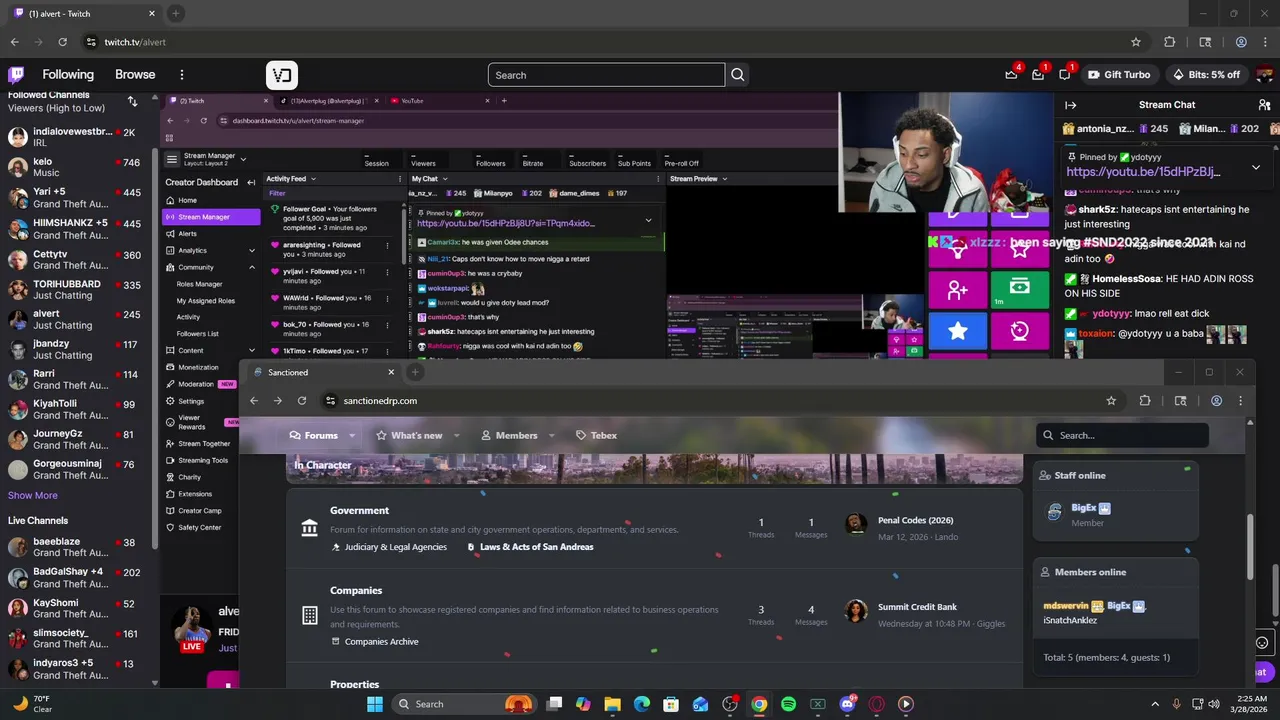This screenshot has width=1280, height=720.
Task: Expand the Stream Manager layout dropdown in dashboard
Action: [243, 159]
